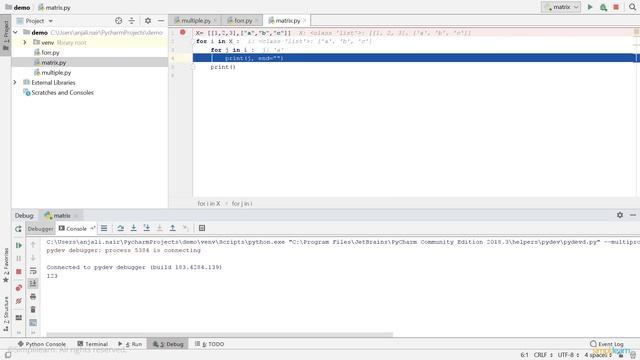Click matrix.py in the navigation bar
This screenshot has width=640, height=360.
tap(54, 7)
